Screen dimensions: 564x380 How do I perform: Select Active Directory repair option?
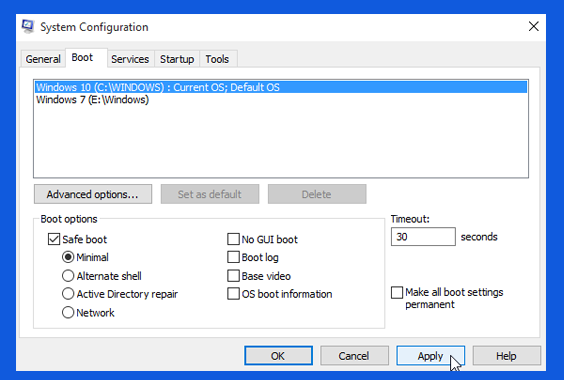click(x=68, y=294)
